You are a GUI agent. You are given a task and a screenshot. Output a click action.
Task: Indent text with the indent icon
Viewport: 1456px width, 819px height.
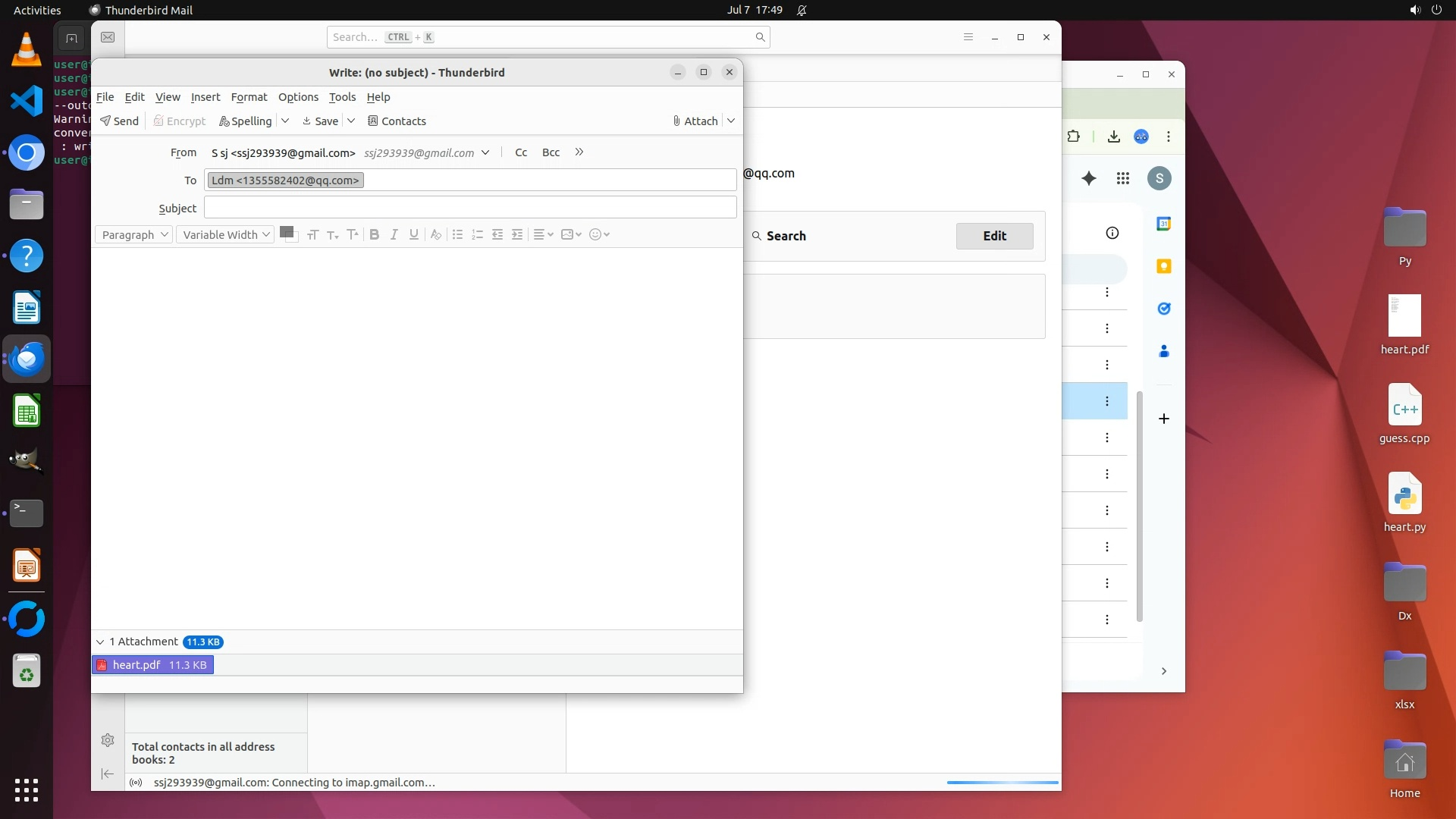pos(517,235)
